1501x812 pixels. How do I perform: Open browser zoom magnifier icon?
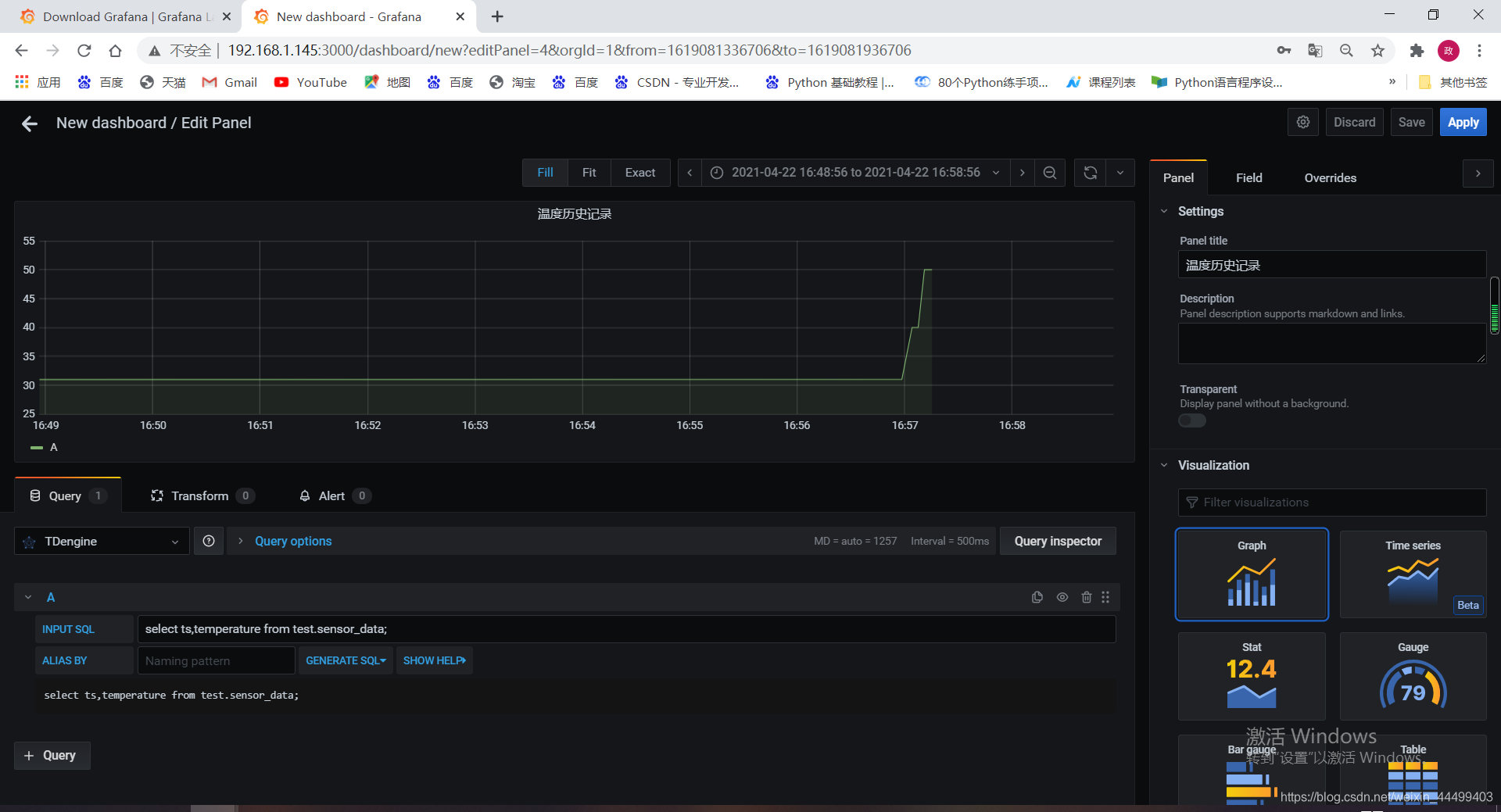click(1346, 51)
